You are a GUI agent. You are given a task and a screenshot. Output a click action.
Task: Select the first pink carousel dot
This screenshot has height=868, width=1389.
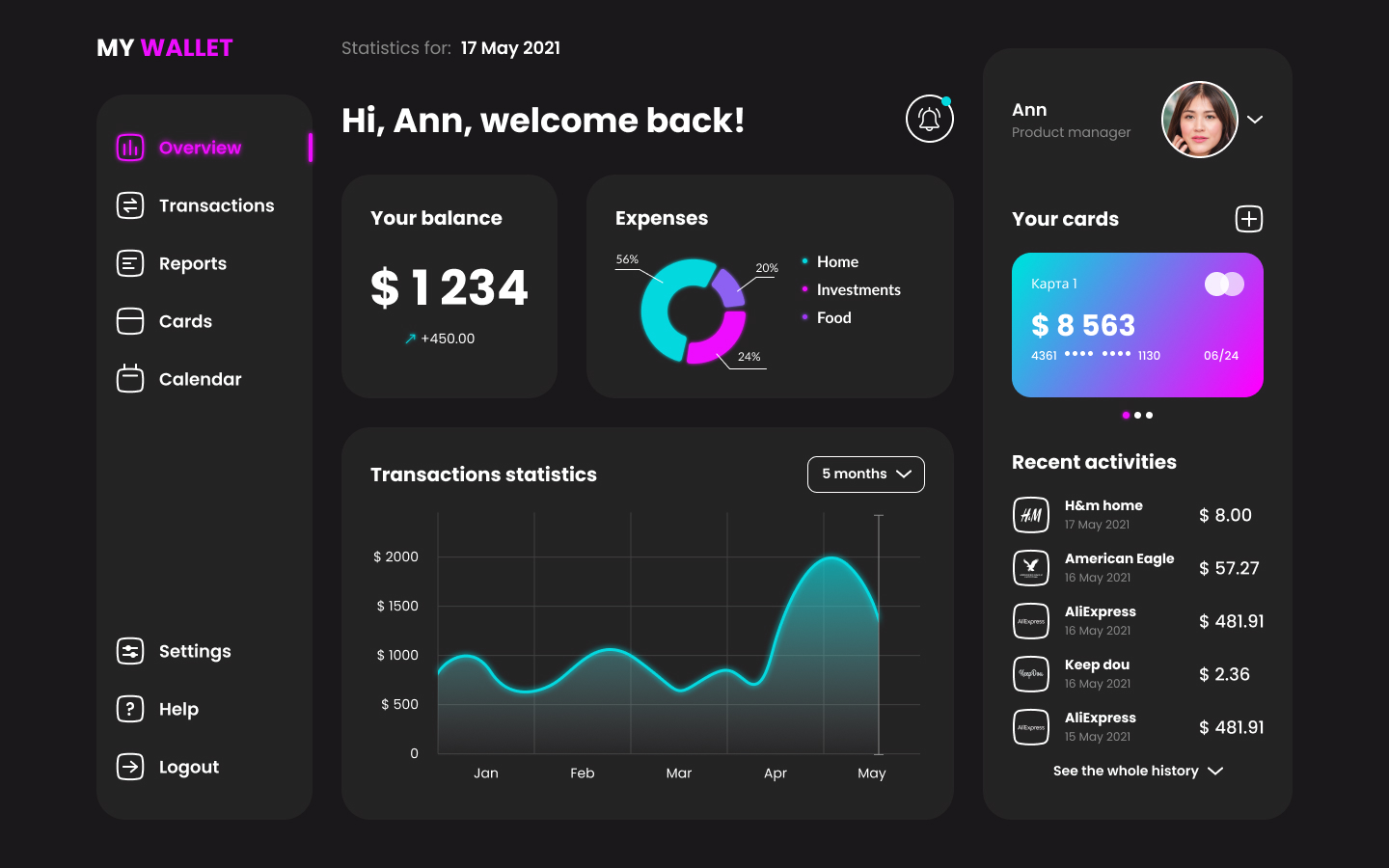click(1126, 416)
